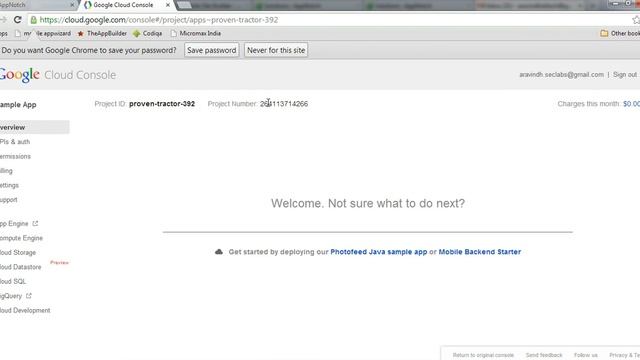This screenshot has width=640, height=360.
Task: Click the account email address
Action: click(561, 75)
